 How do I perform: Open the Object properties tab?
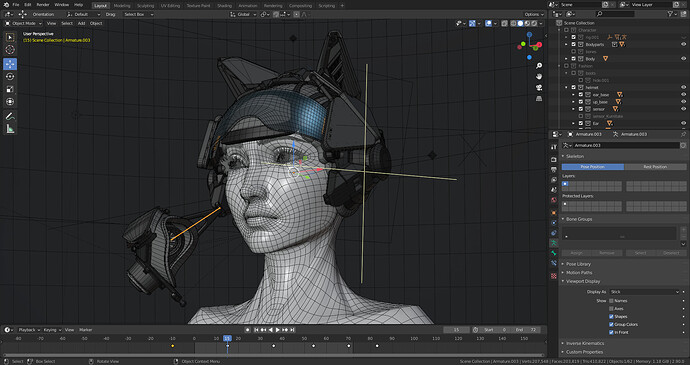[554, 213]
